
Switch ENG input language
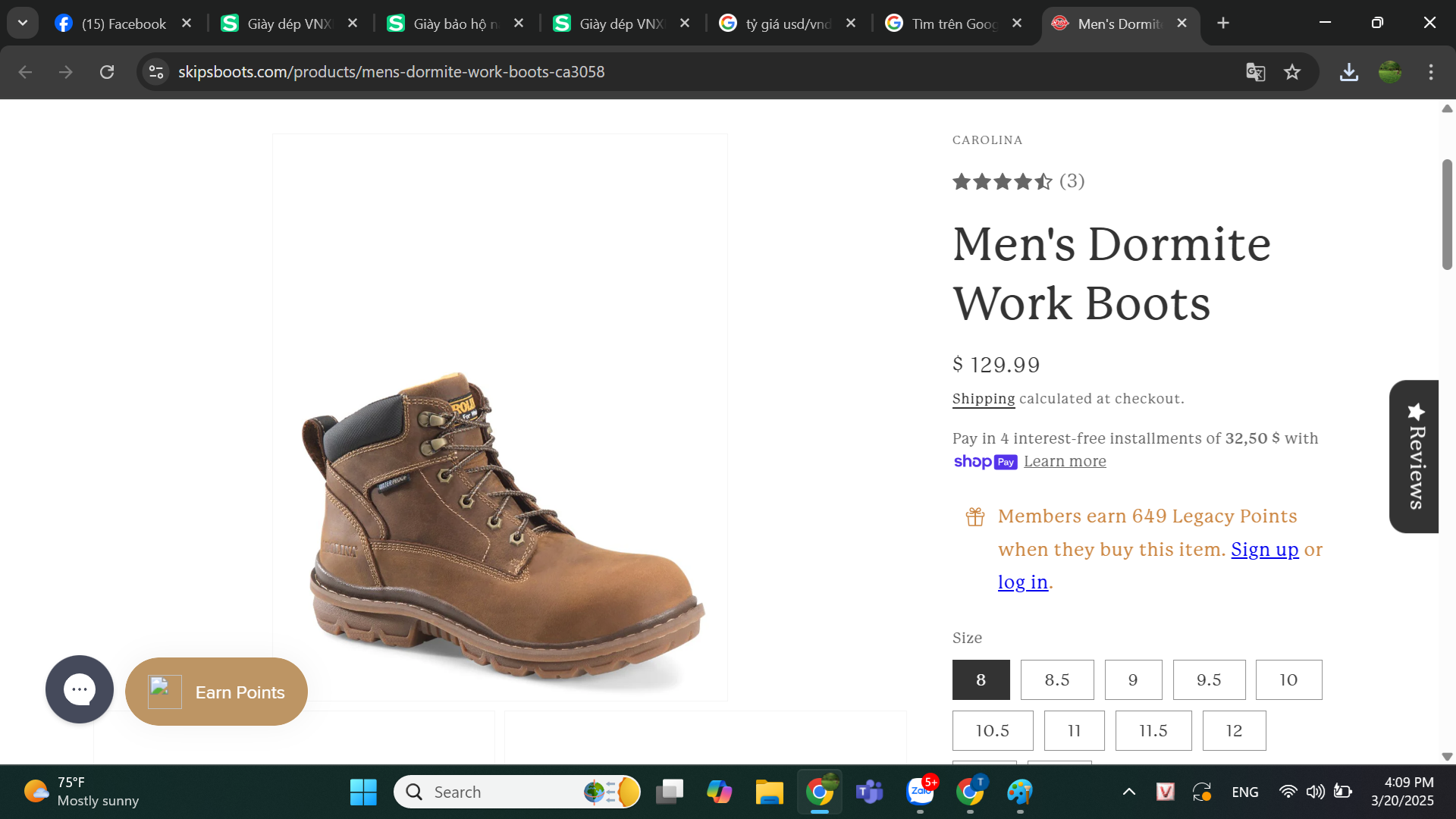[x=1245, y=792]
